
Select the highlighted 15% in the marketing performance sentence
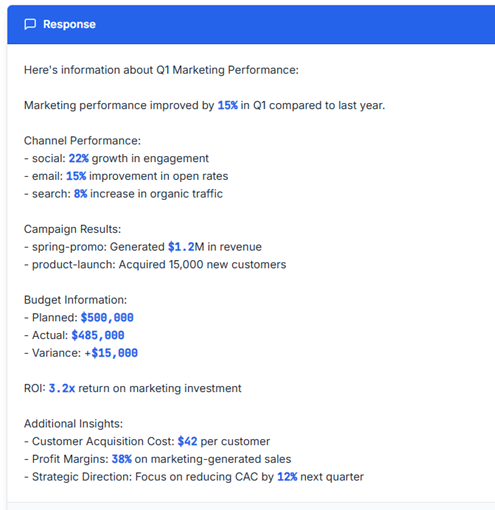click(228, 105)
